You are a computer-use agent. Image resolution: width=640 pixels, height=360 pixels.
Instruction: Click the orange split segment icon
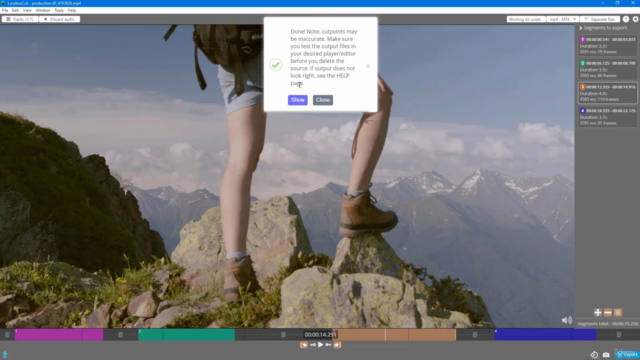pyautogui.click(x=618, y=313)
